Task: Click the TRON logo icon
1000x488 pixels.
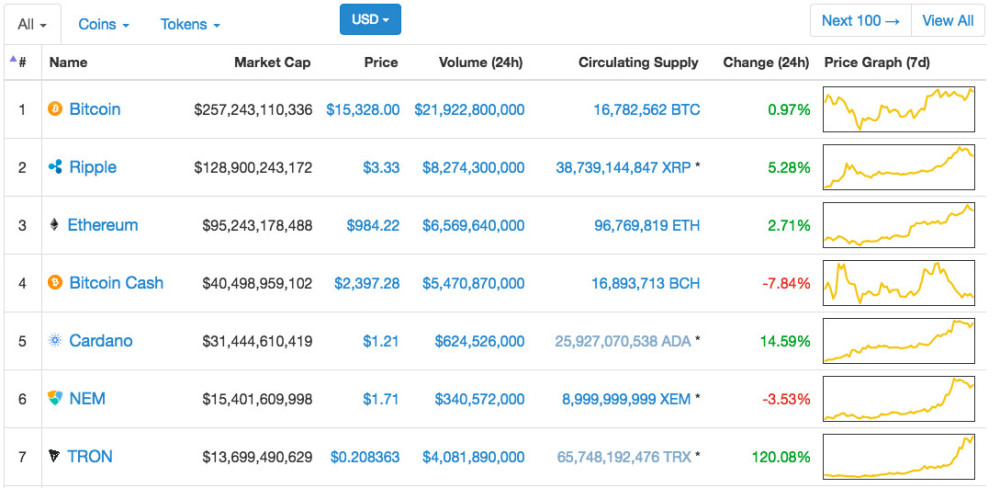Action: [54, 457]
